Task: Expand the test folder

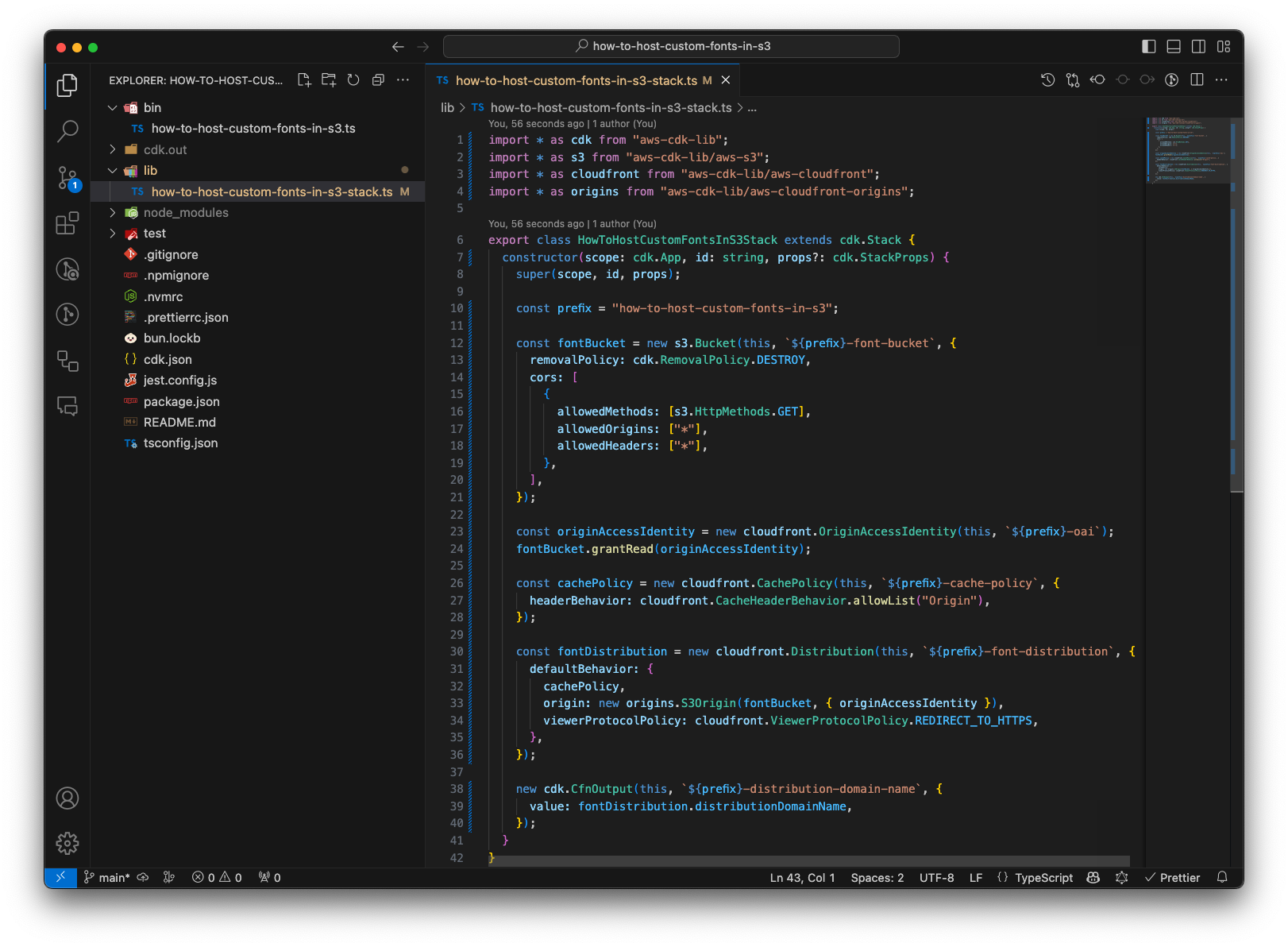Action: [x=113, y=233]
